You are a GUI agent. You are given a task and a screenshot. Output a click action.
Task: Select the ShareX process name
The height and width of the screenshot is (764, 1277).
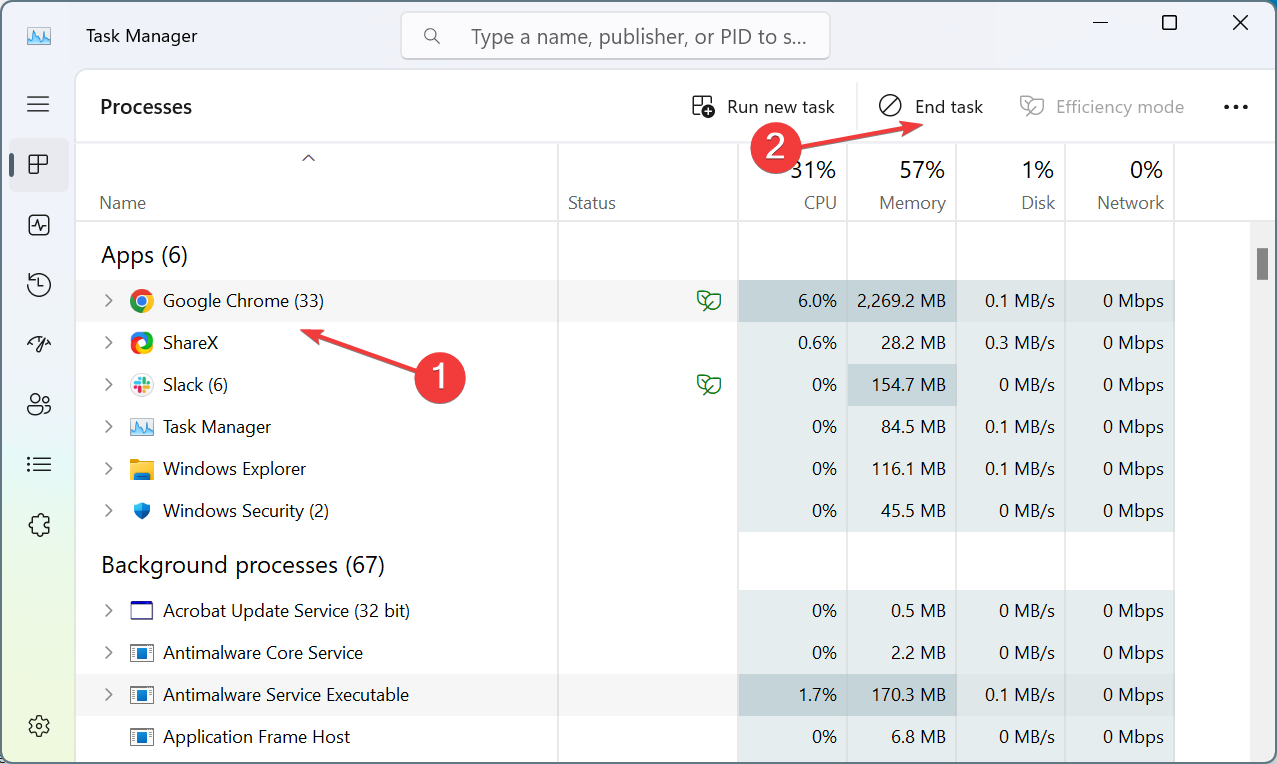(190, 343)
